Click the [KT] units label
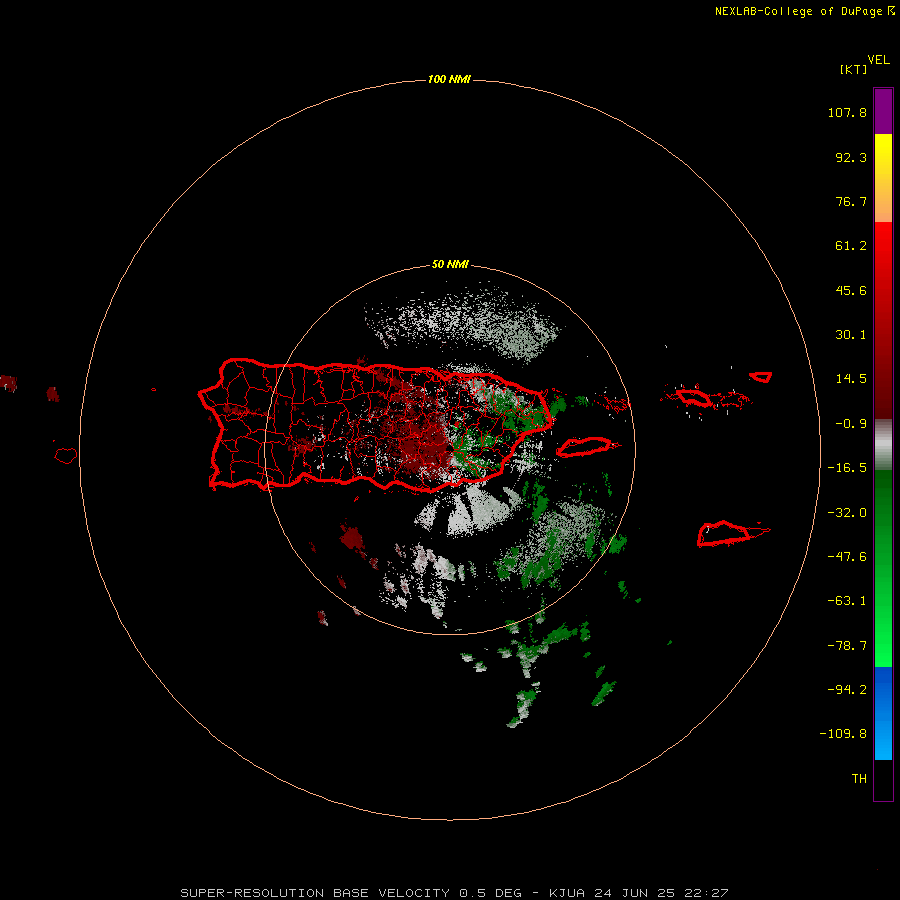Image resolution: width=900 pixels, height=900 pixels. coord(854,69)
